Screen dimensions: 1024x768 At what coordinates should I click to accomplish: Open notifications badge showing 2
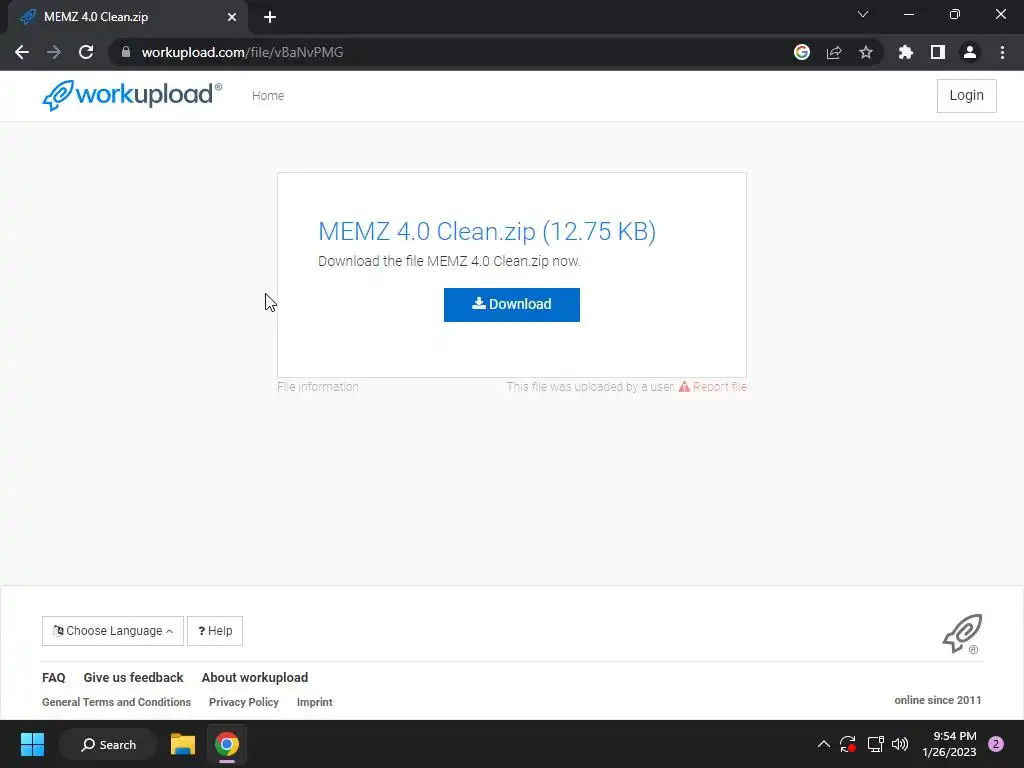point(996,744)
